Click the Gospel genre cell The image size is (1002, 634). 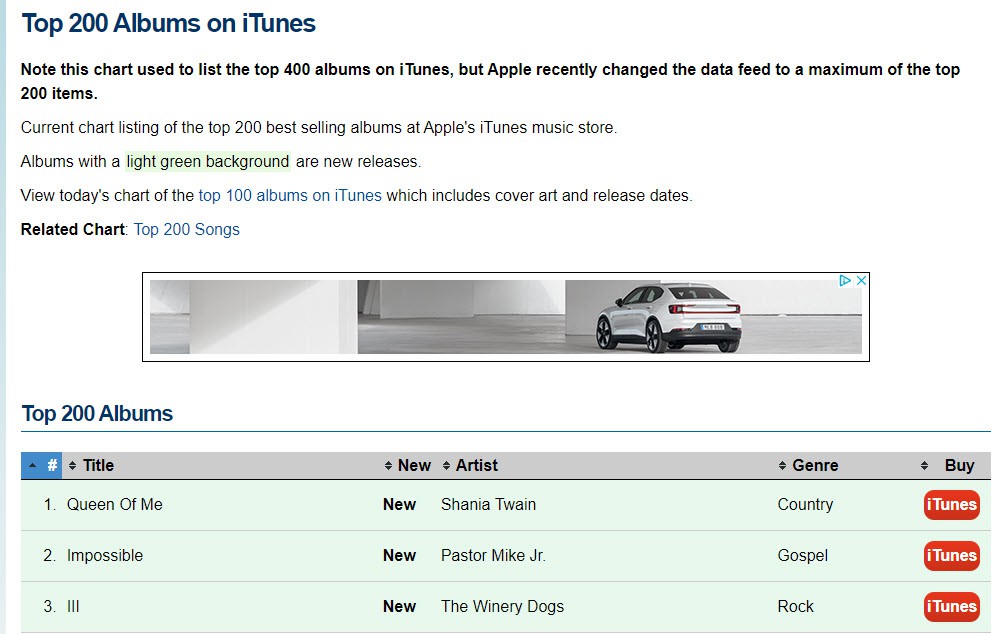click(x=803, y=555)
